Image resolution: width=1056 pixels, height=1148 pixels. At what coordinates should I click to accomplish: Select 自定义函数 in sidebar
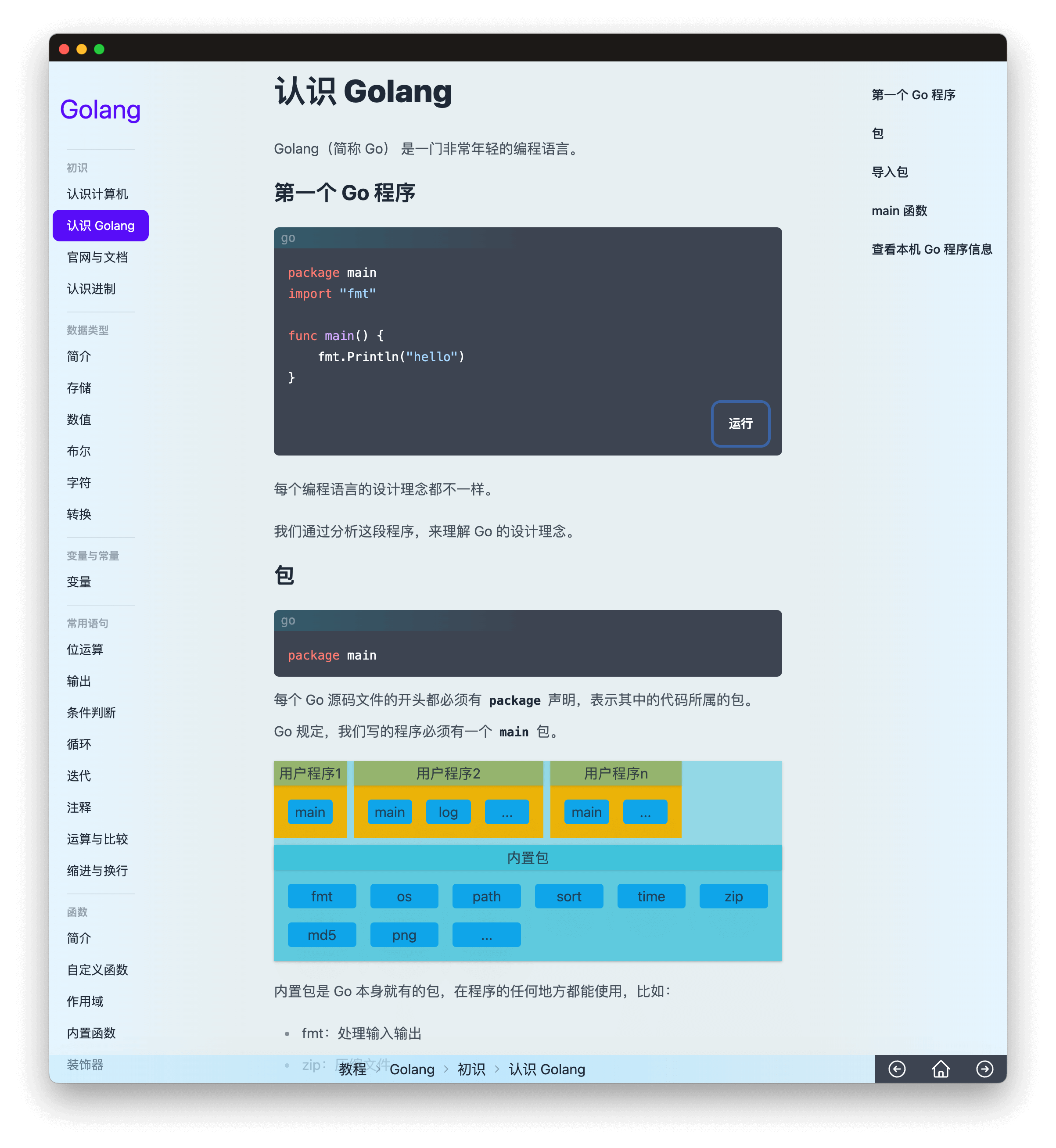pos(97,970)
